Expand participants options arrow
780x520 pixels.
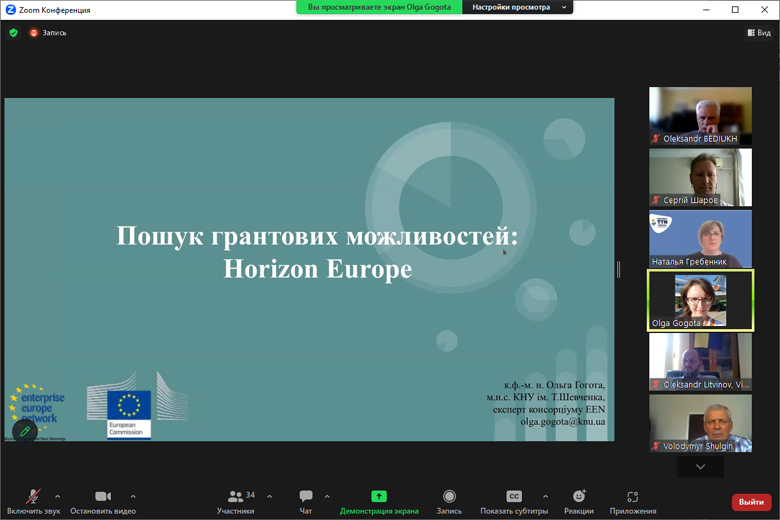(270, 496)
